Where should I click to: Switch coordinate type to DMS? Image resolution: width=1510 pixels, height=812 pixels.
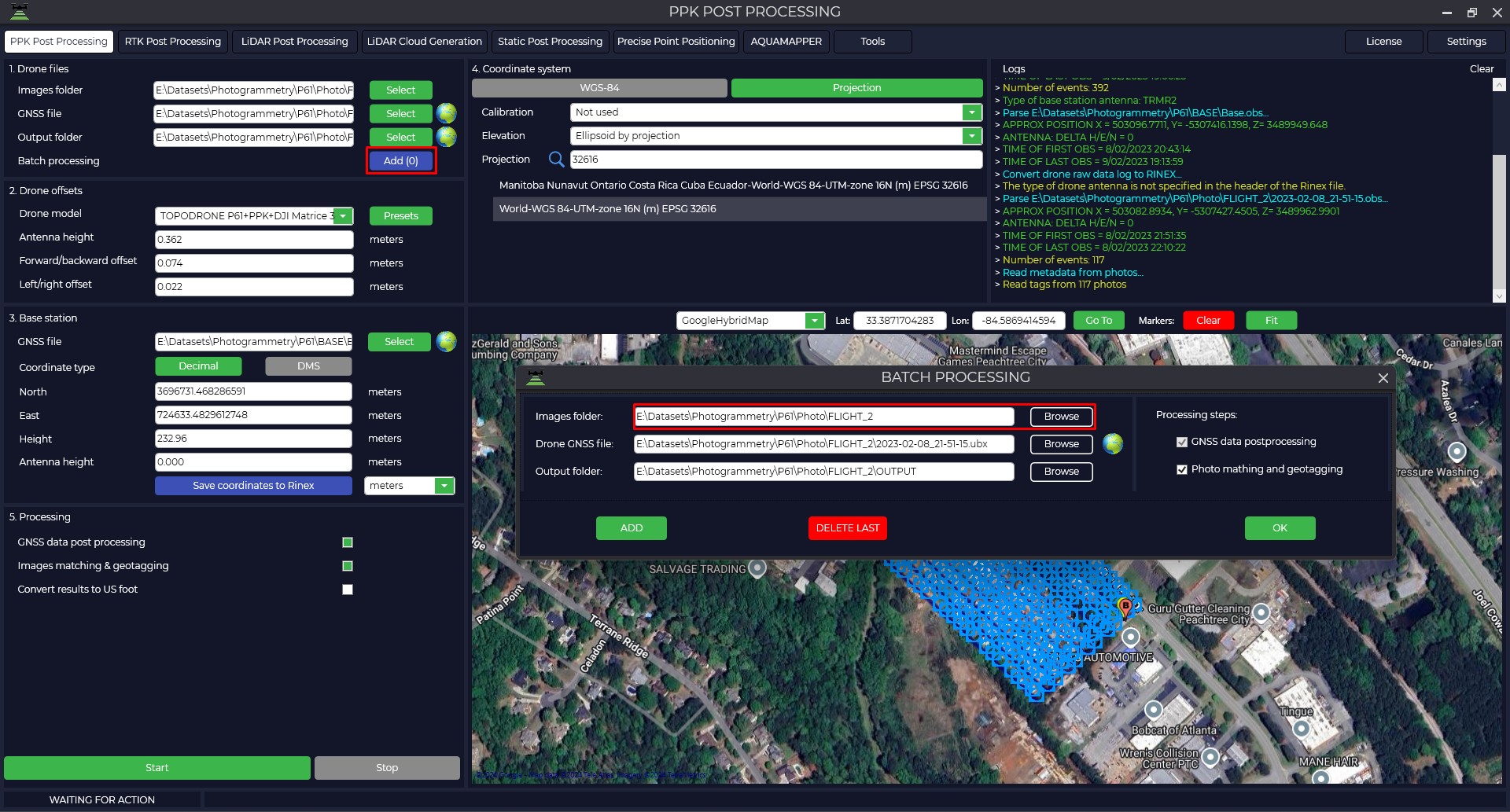308,366
